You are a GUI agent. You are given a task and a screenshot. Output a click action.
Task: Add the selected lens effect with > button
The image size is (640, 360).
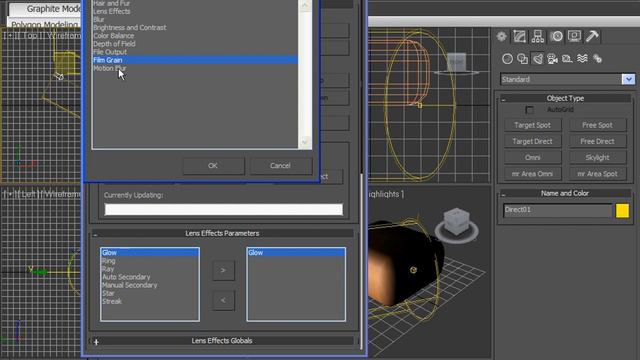(223, 270)
